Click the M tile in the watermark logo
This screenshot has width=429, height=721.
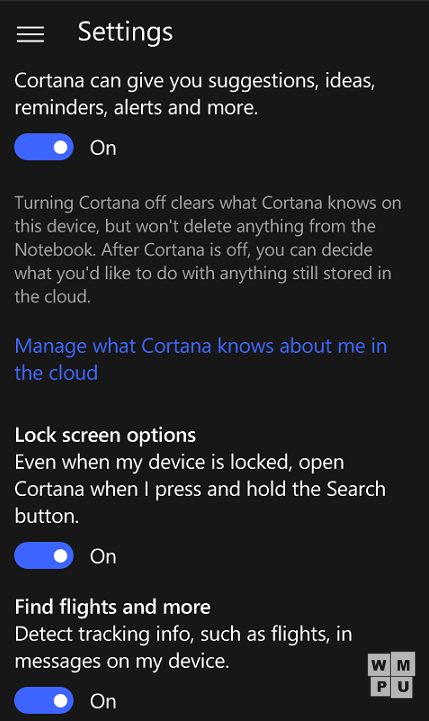(x=403, y=664)
